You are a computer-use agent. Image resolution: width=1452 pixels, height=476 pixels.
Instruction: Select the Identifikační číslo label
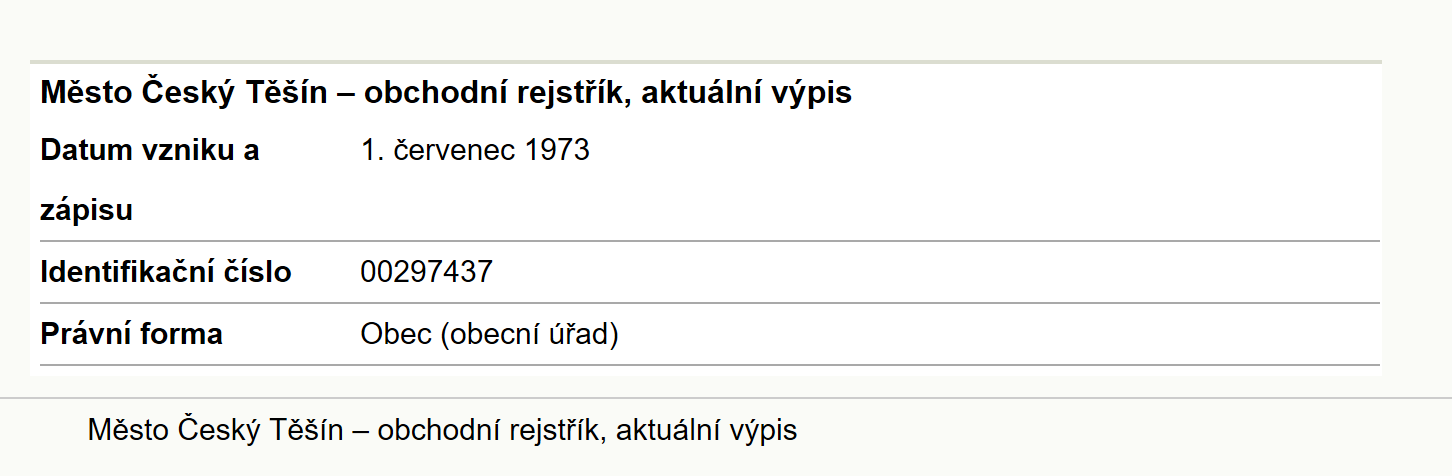166,272
